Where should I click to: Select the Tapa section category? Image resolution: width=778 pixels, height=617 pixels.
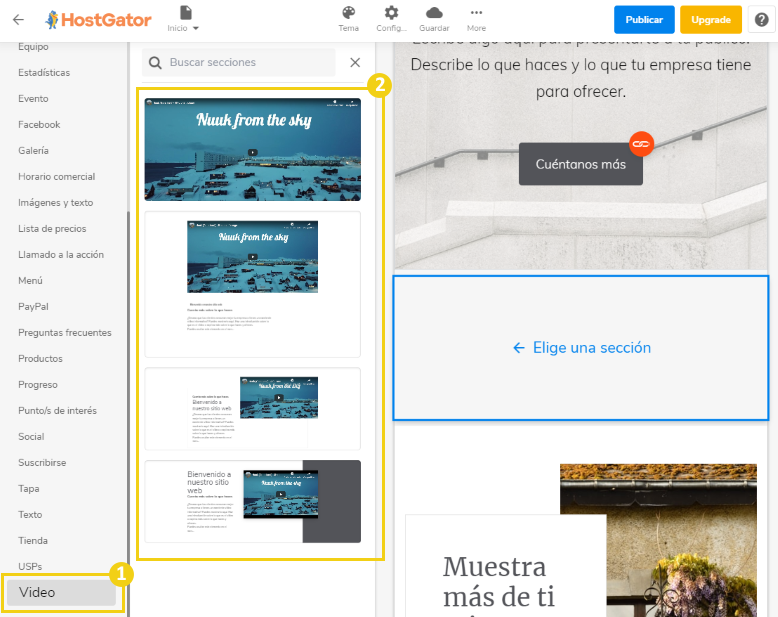pyautogui.click(x=29, y=489)
